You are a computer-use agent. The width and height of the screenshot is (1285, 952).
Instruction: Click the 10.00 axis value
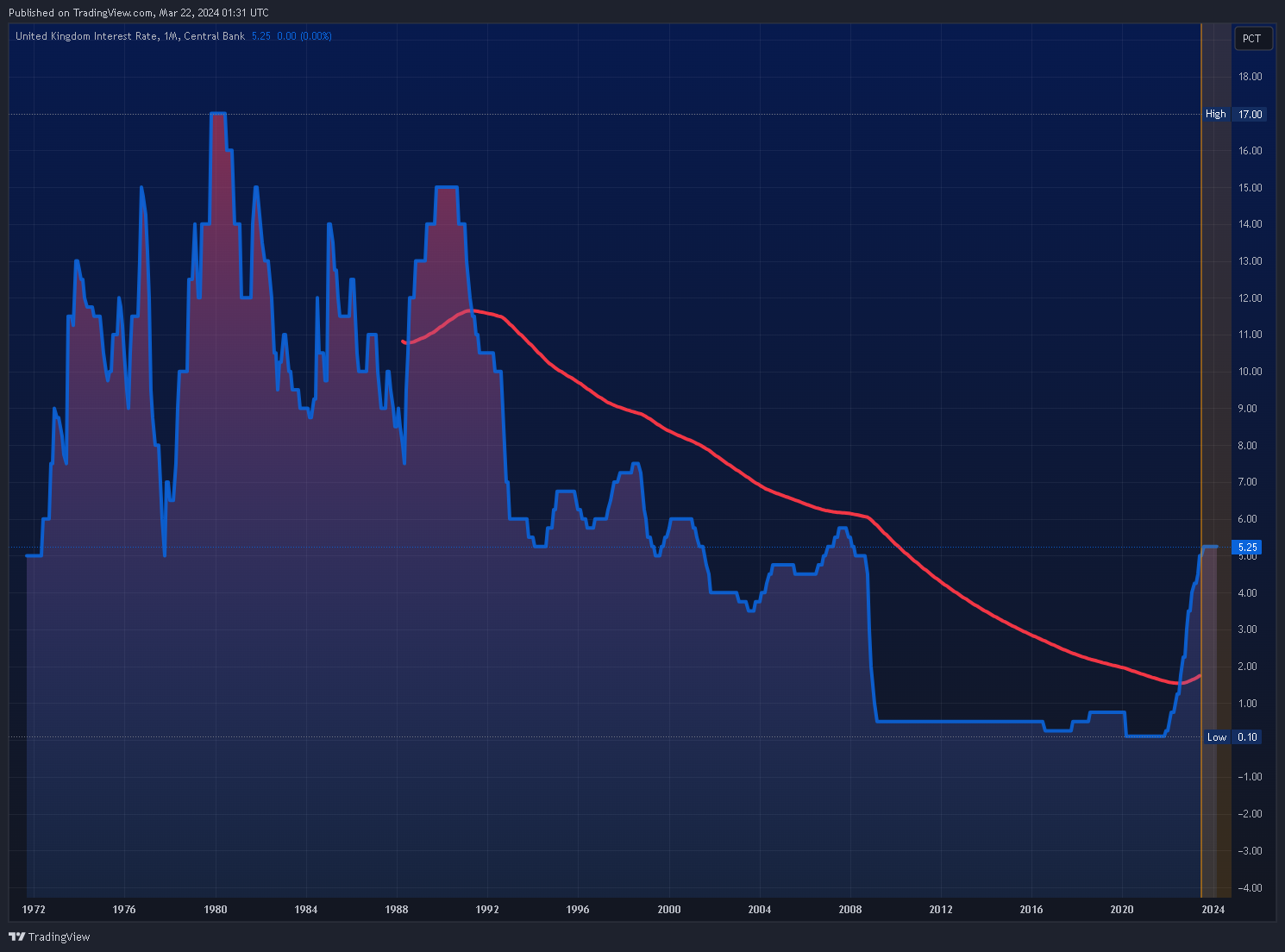pyautogui.click(x=1250, y=372)
